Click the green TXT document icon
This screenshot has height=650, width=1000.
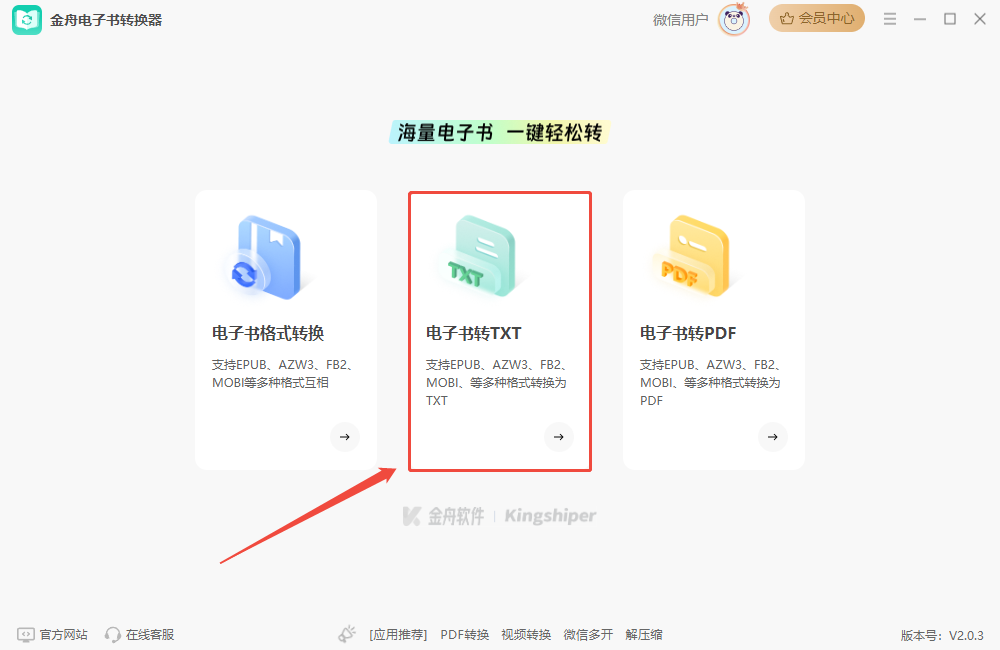click(483, 256)
